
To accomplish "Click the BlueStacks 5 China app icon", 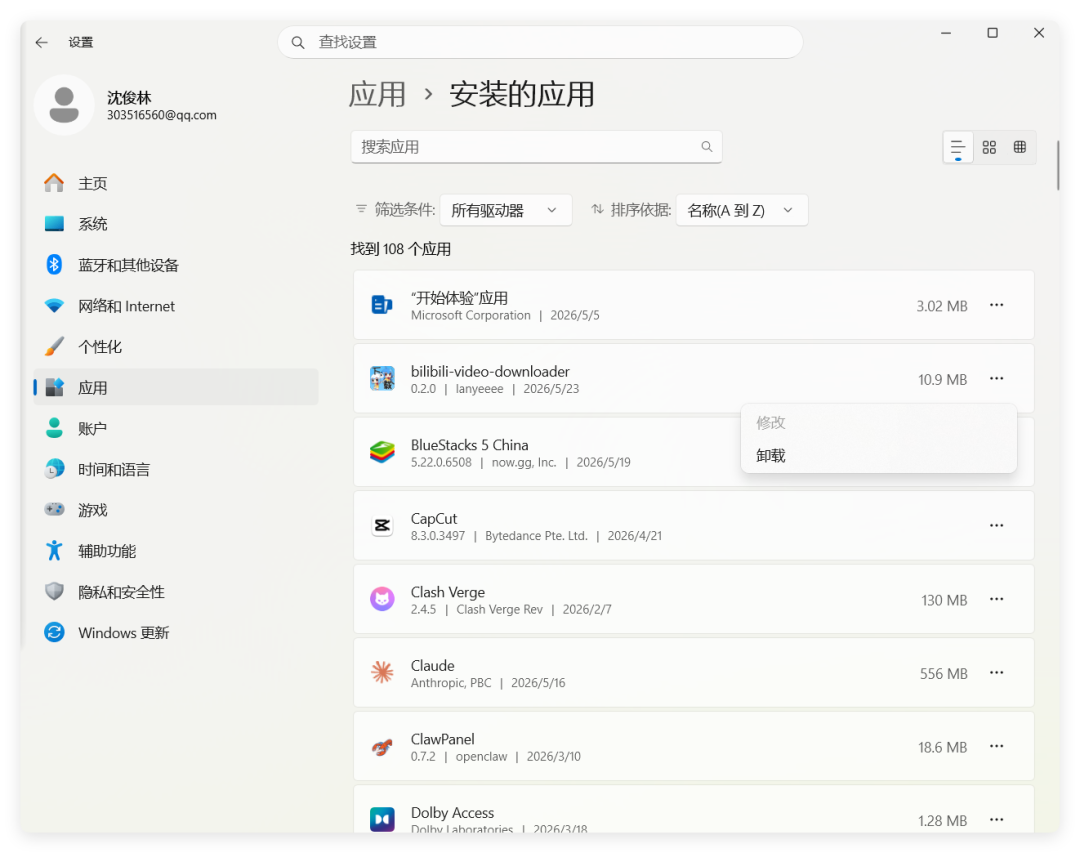I will pos(382,453).
